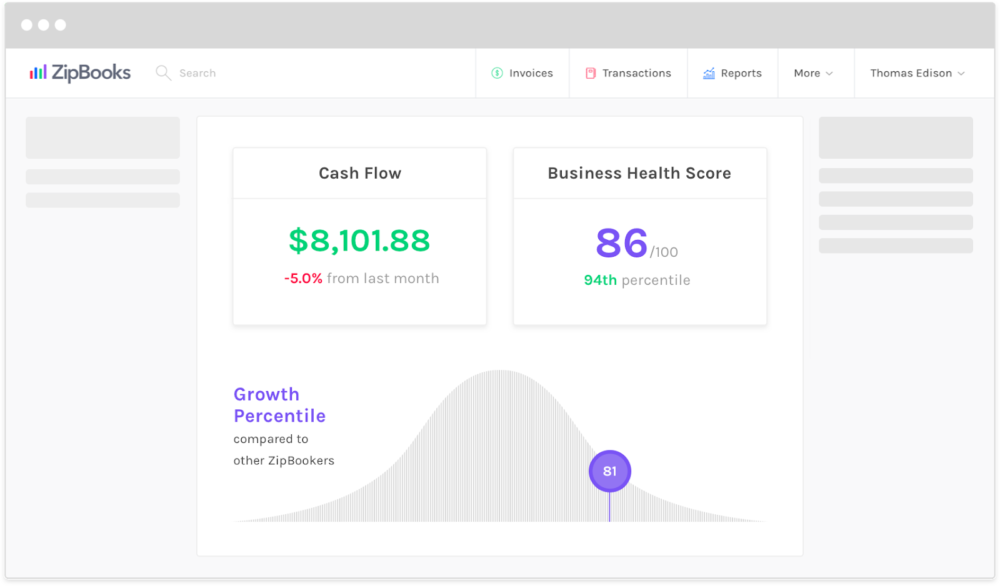
Task: Click the $8,101.88 cash flow value
Action: click(x=360, y=240)
